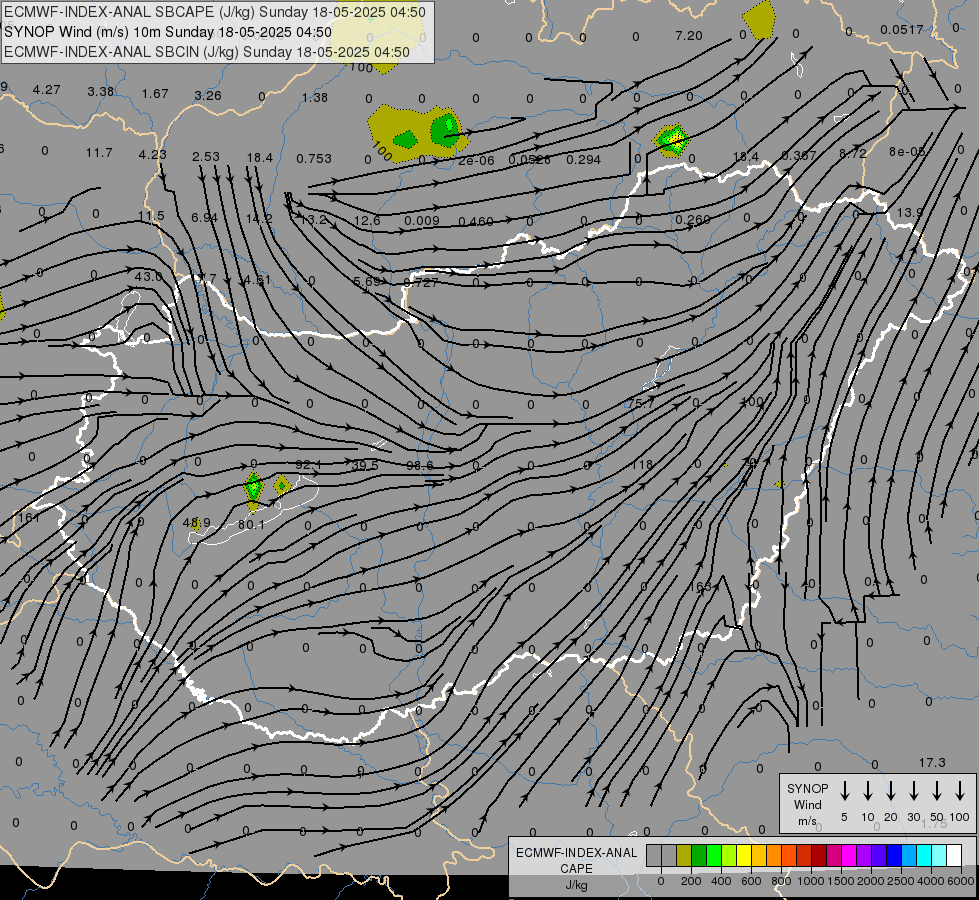This screenshot has height=900, width=979.
Task: Pick the bright cyan swatch above 4000
Action: coord(923,856)
